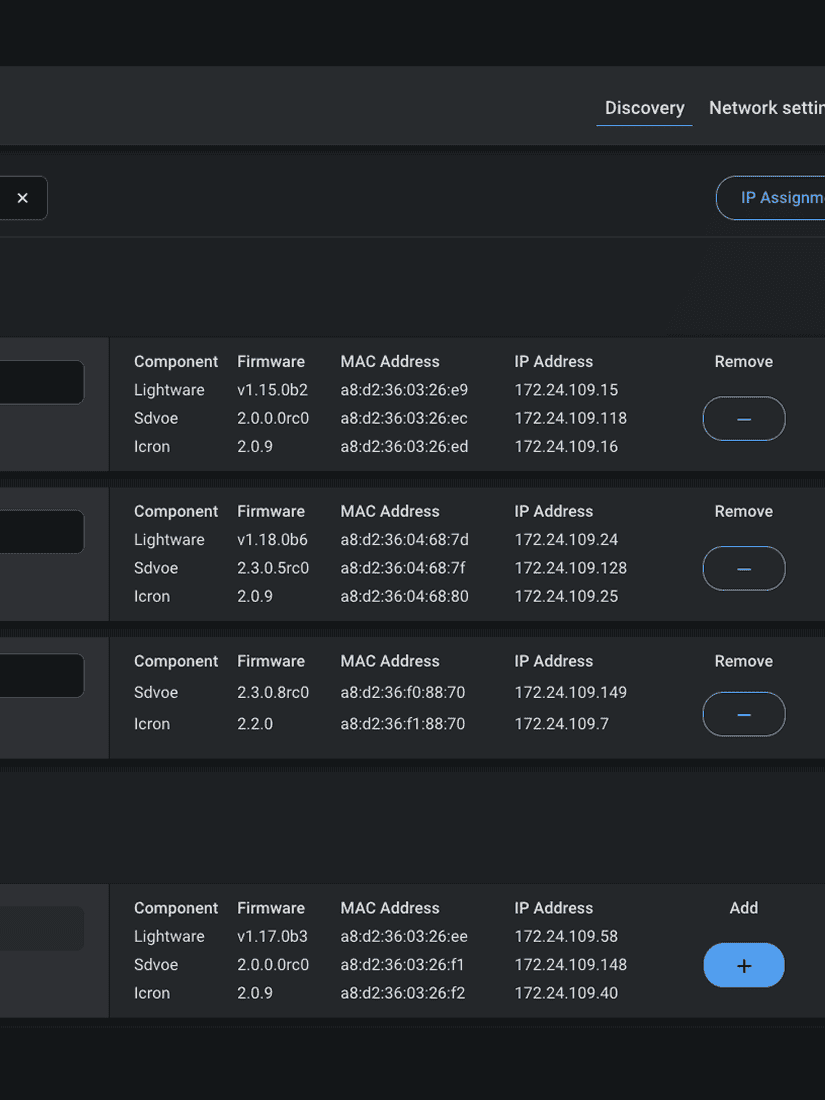This screenshot has height=1100, width=825.
Task: Open the Network settings tab
Action: point(766,108)
